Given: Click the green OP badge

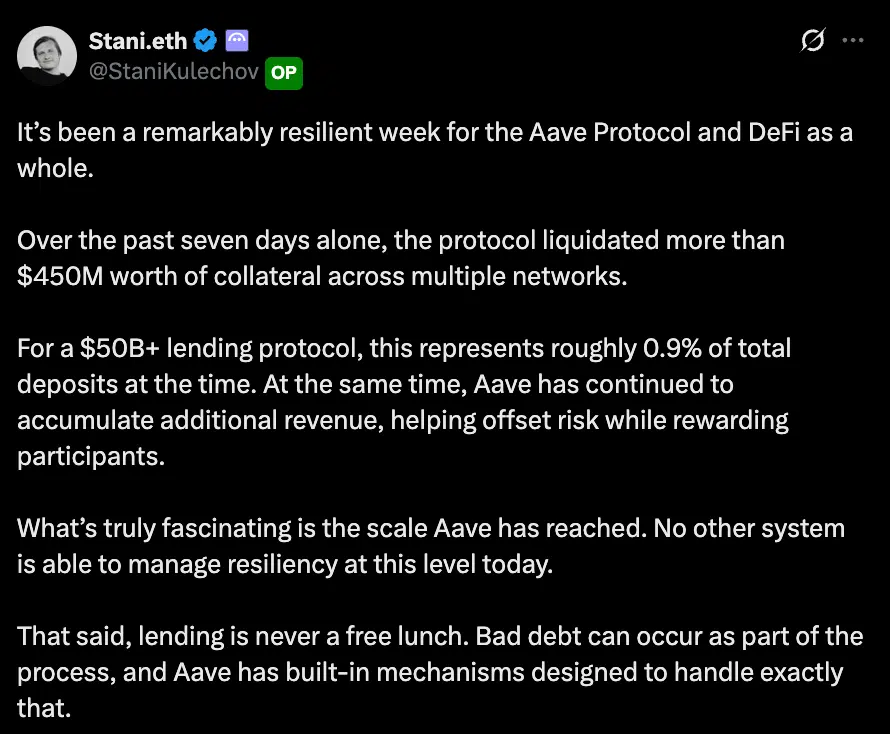Looking at the screenshot, I should click(284, 73).
